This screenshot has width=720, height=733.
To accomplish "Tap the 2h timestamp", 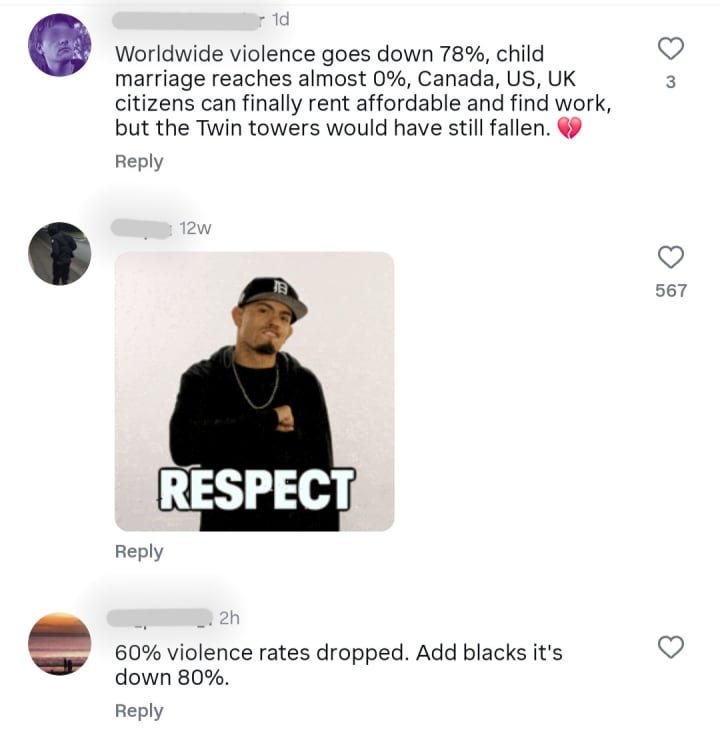I will click(229, 618).
